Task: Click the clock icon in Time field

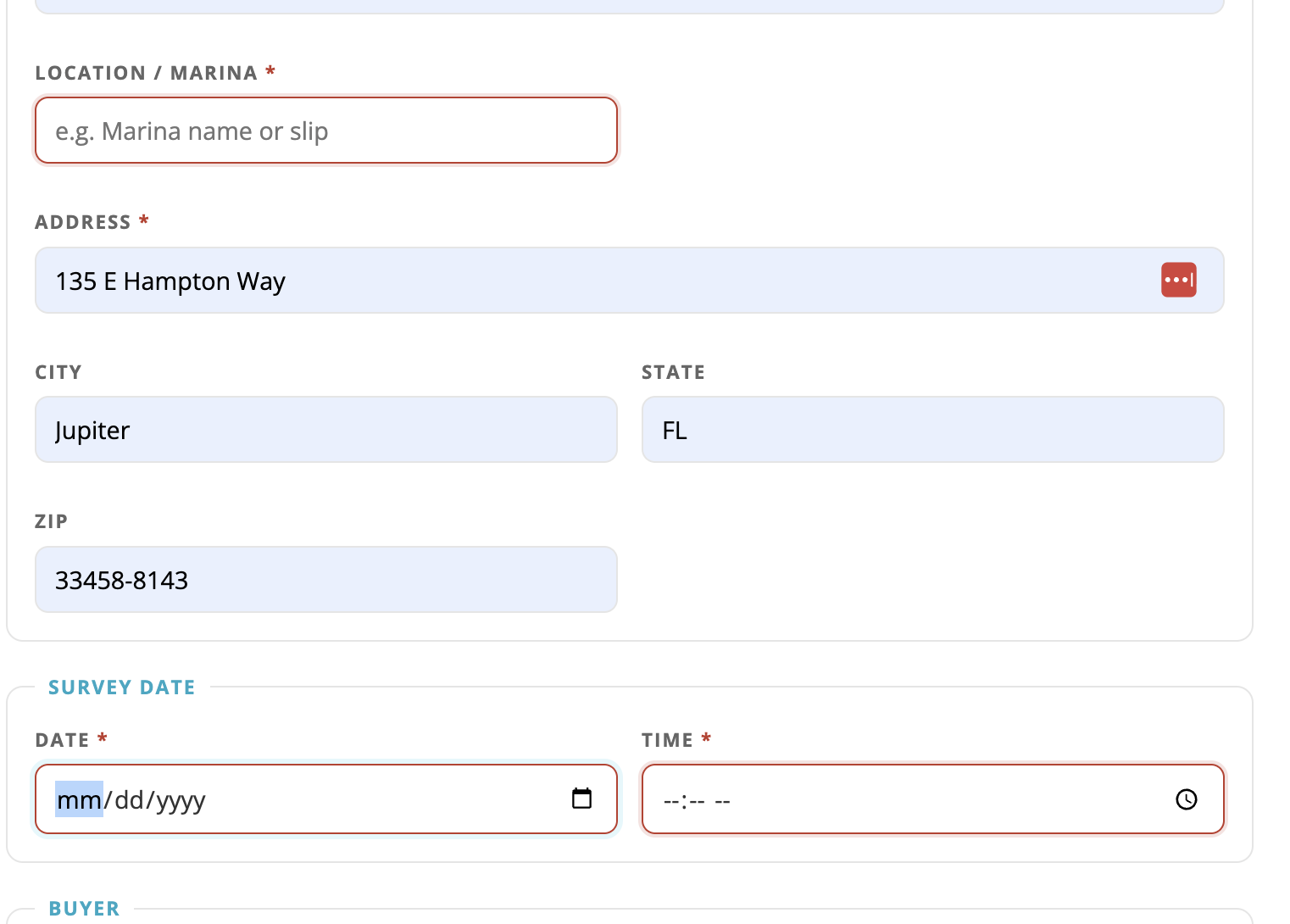Action: [x=1187, y=799]
